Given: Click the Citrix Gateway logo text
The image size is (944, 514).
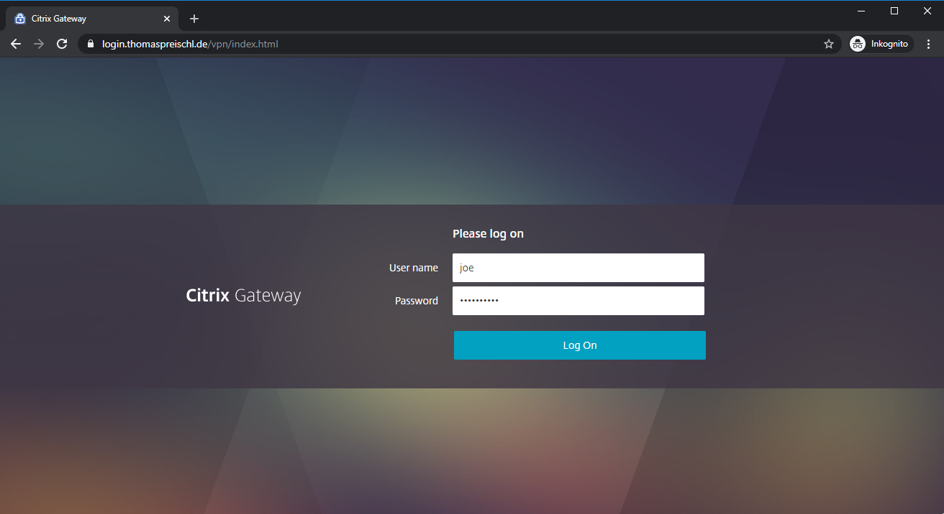Looking at the screenshot, I should [243, 296].
